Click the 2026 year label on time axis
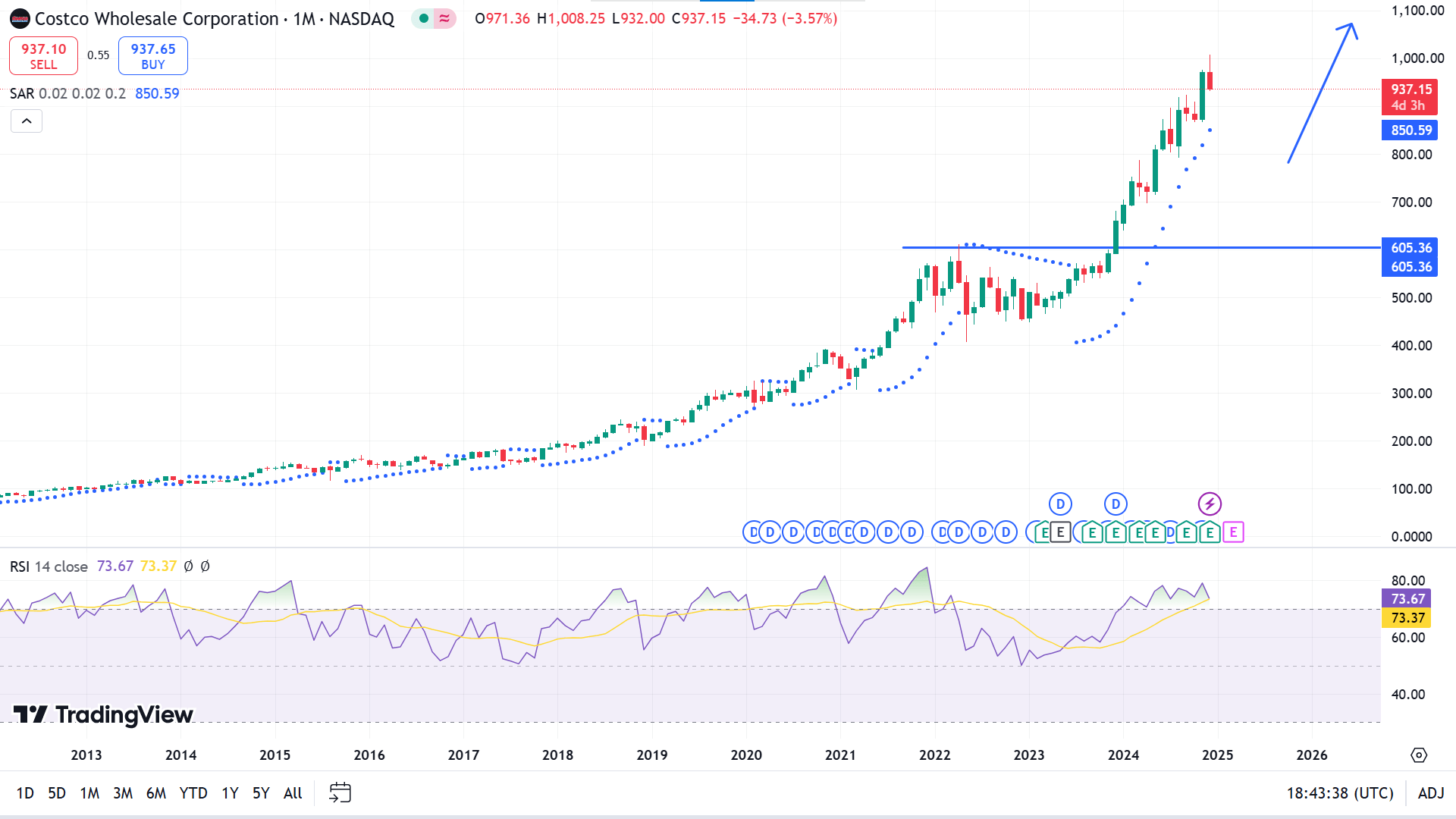The image size is (1456, 819). (x=1312, y=755)
